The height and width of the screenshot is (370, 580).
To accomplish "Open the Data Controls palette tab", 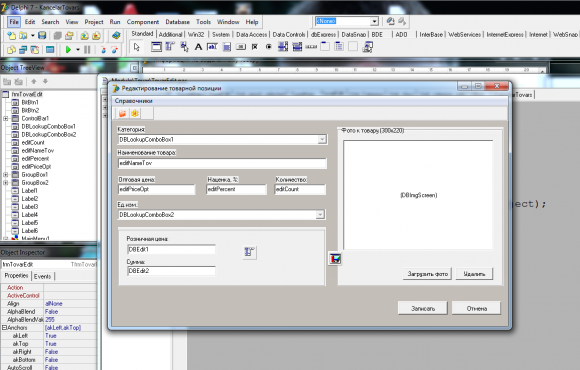I will [289, 34].
